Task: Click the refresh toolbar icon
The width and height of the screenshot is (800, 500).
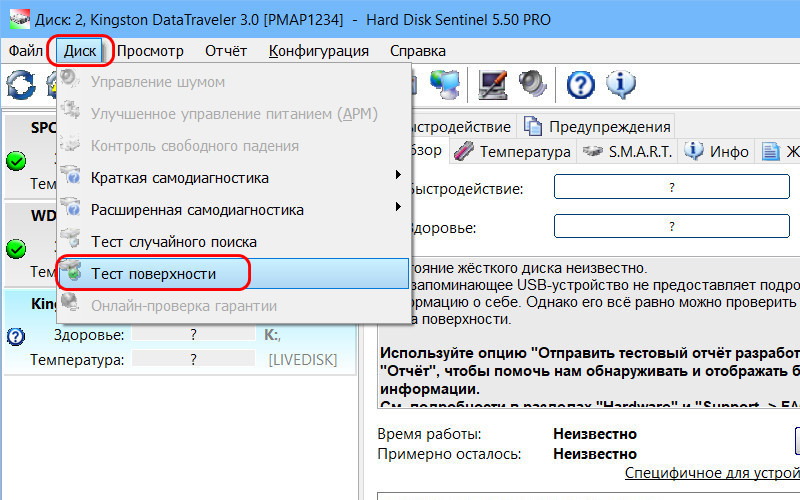Action: (21, 85)
